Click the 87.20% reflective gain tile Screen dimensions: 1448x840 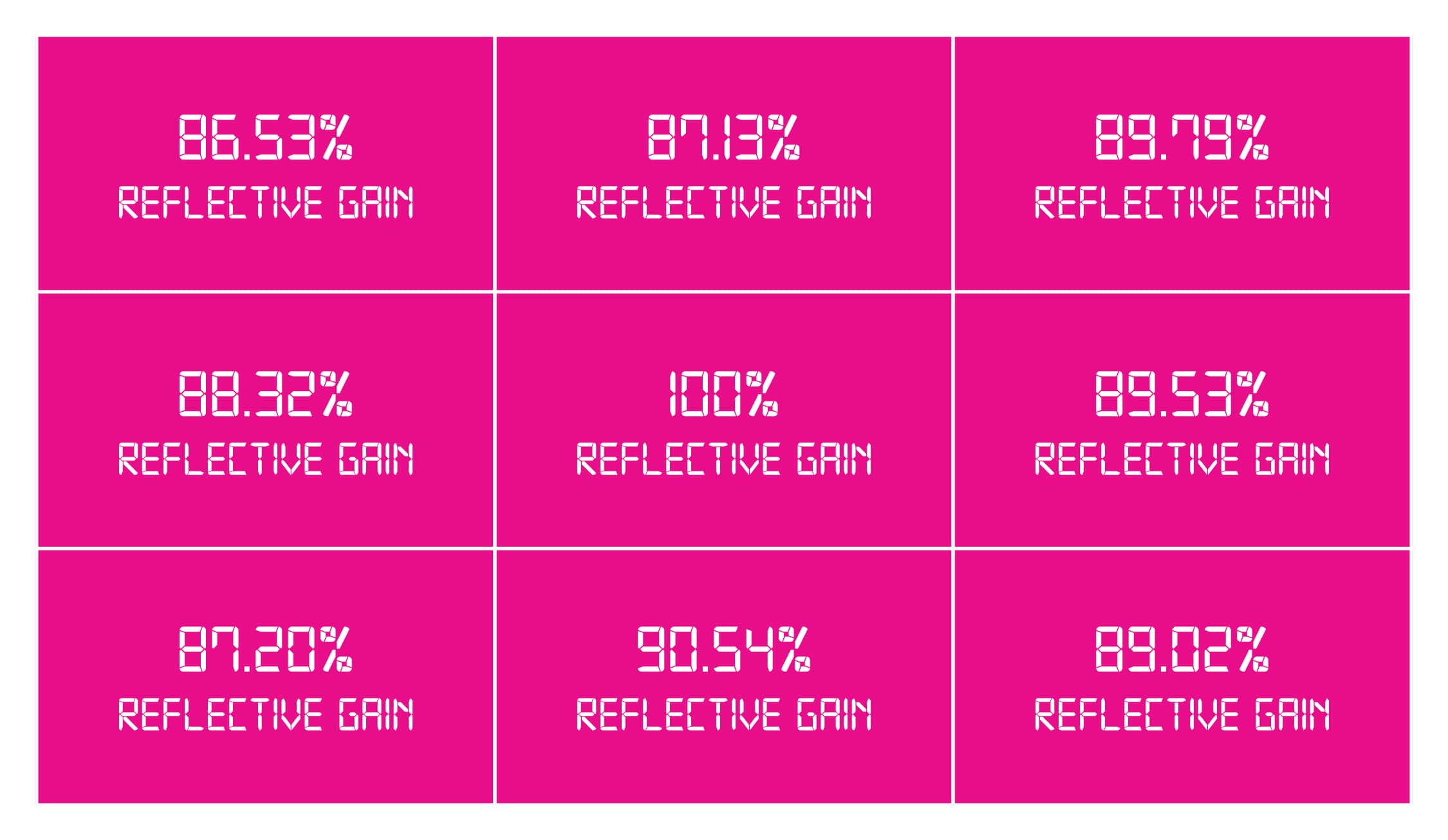tap(265, 677)
